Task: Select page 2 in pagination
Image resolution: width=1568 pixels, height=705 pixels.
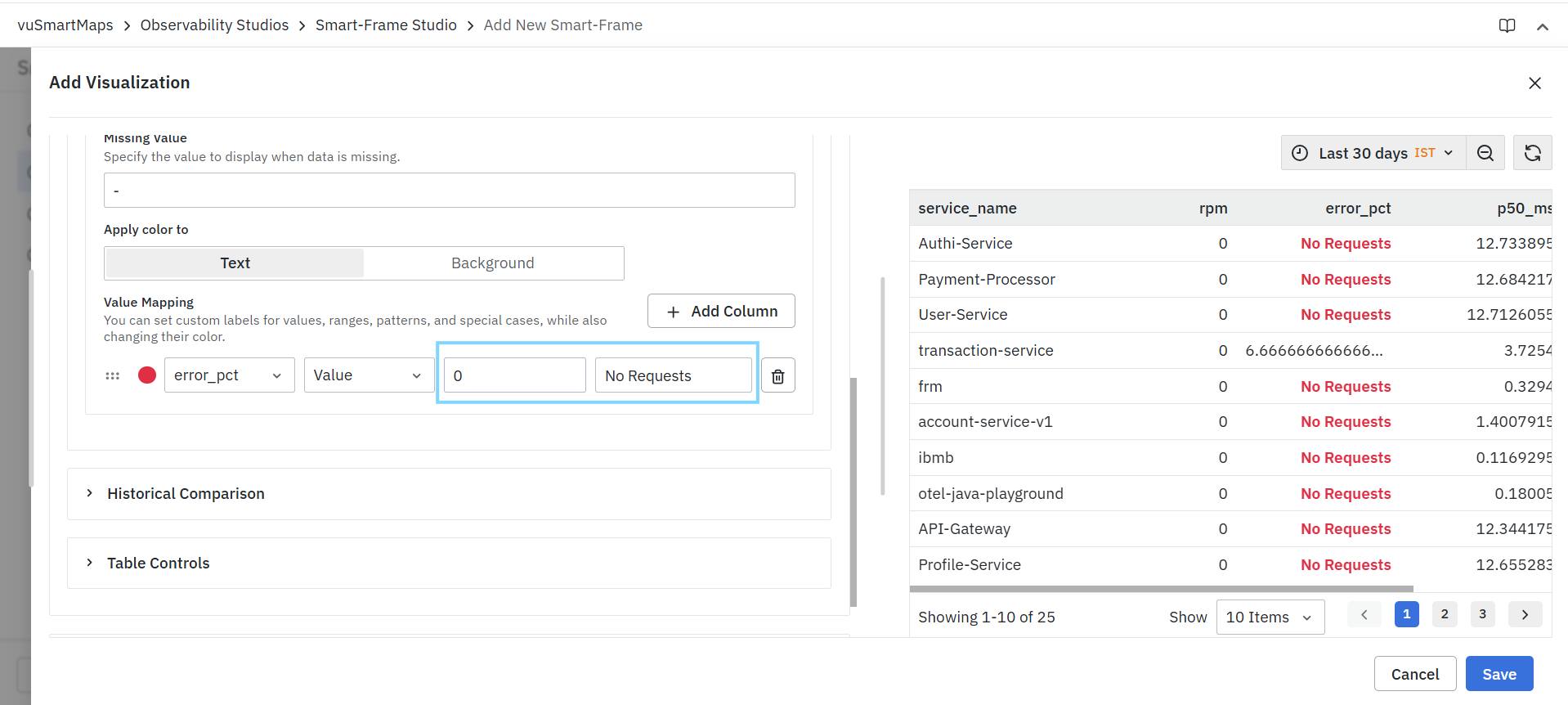Action: (x=1445, y=614)
